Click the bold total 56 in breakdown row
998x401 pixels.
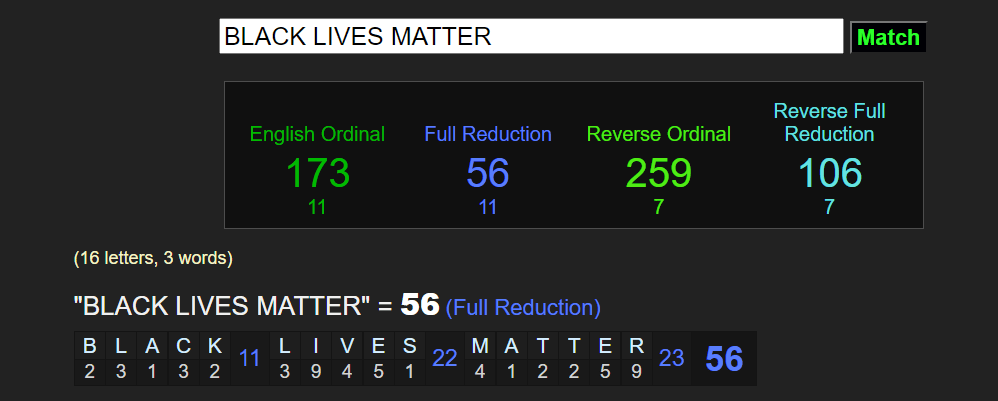[724, 359]
